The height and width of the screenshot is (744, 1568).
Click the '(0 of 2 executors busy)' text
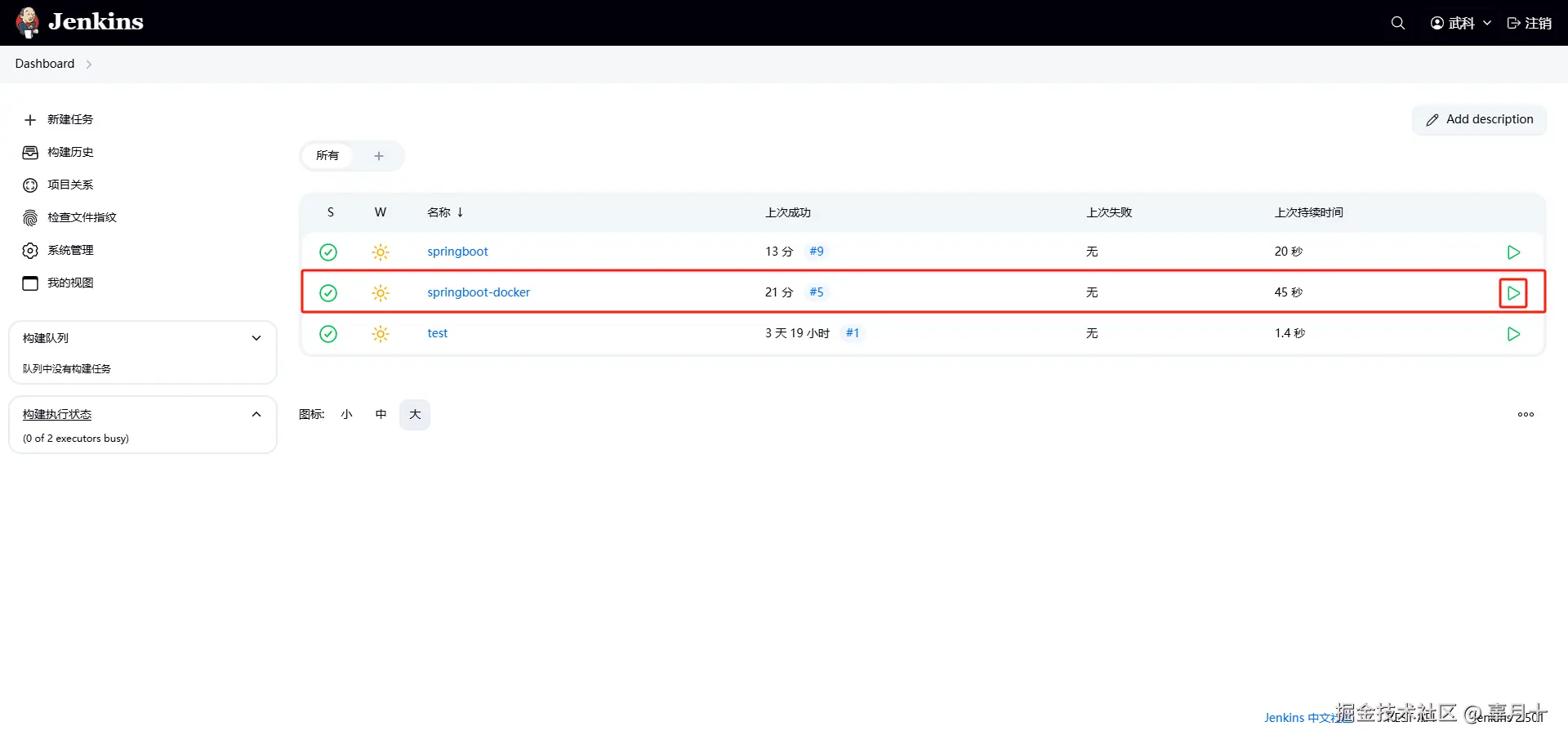pyautogui.click(x=76, y=439)
